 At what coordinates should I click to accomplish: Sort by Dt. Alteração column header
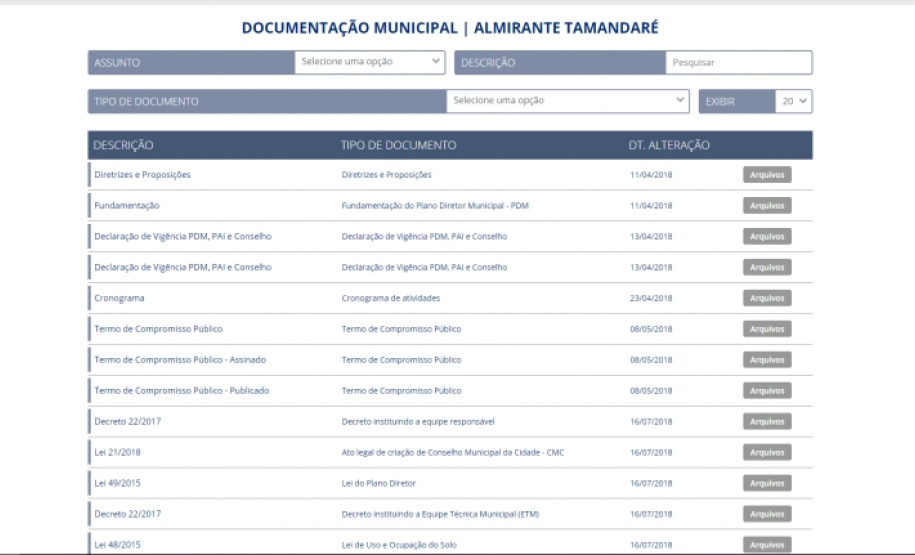[x=669, y=145]
